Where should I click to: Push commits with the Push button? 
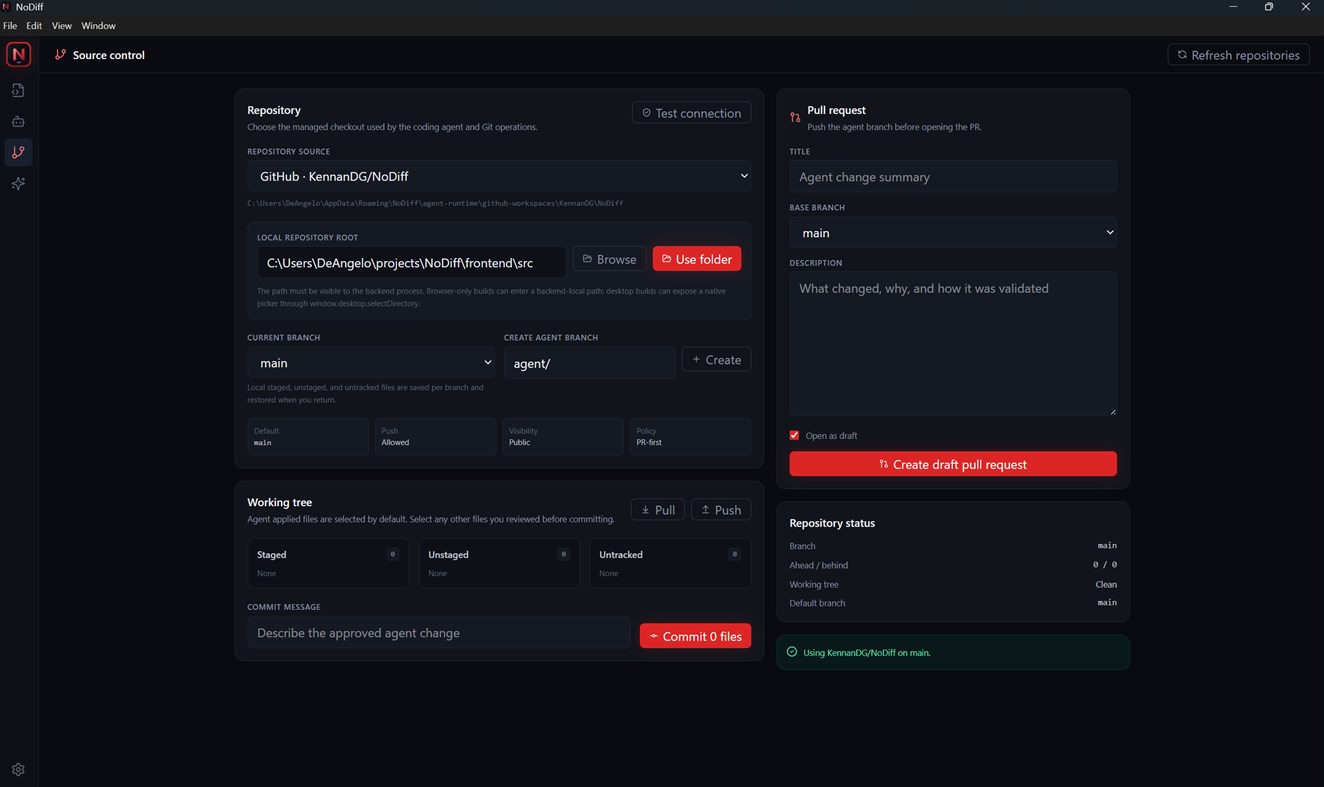pyautogui.click(x=721, y=510)
